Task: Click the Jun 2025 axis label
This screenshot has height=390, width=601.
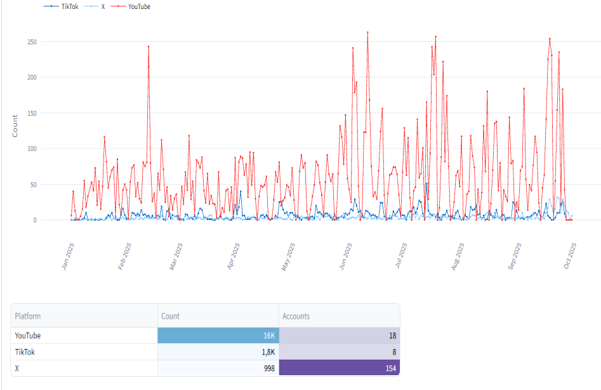Action: pyautogui.click(x=345, y=256)
